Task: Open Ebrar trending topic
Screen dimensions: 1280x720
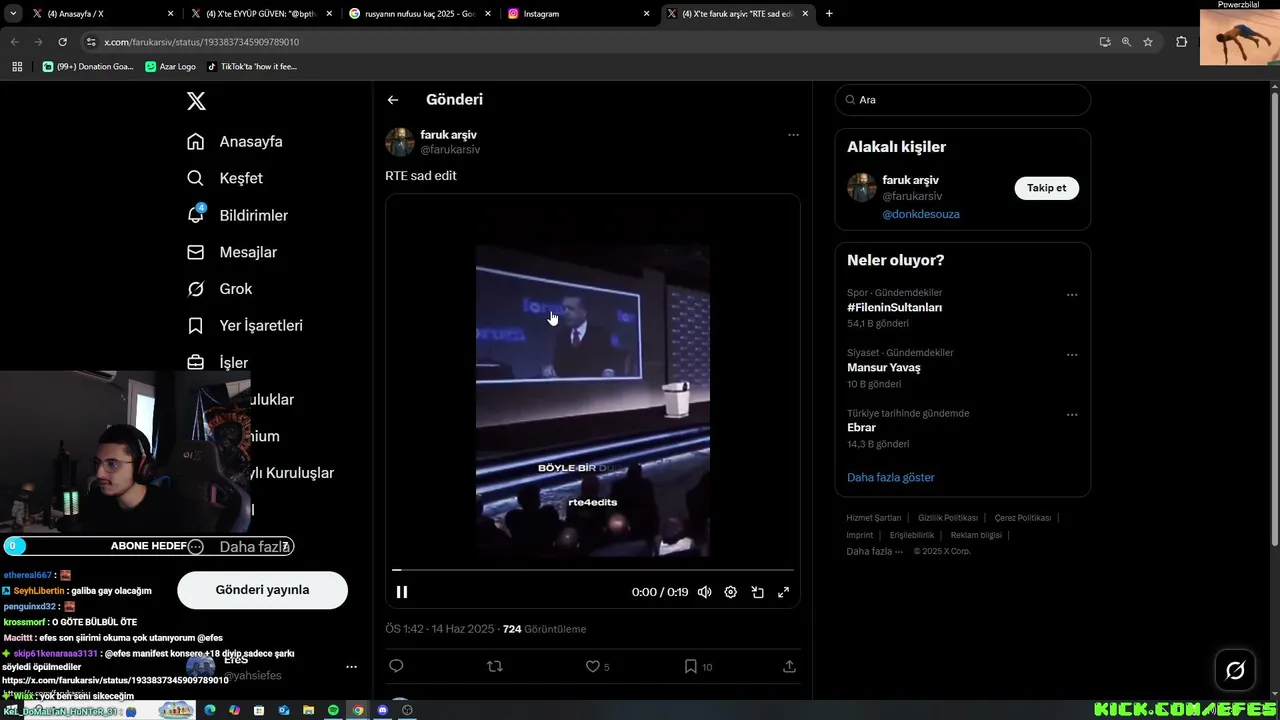Action: (861, 427)
